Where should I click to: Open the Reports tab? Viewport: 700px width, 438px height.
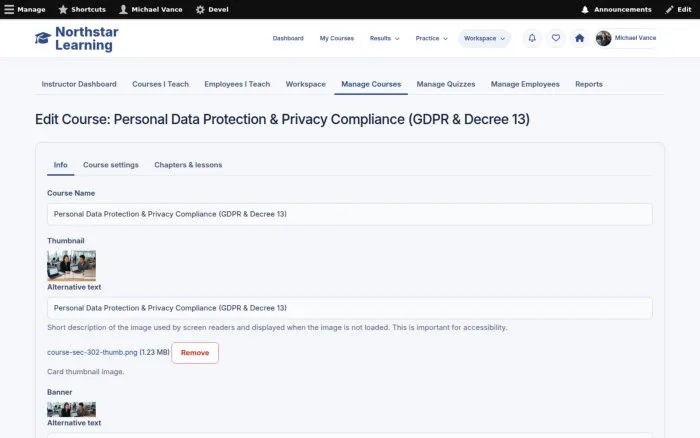(x=588, y=84)
